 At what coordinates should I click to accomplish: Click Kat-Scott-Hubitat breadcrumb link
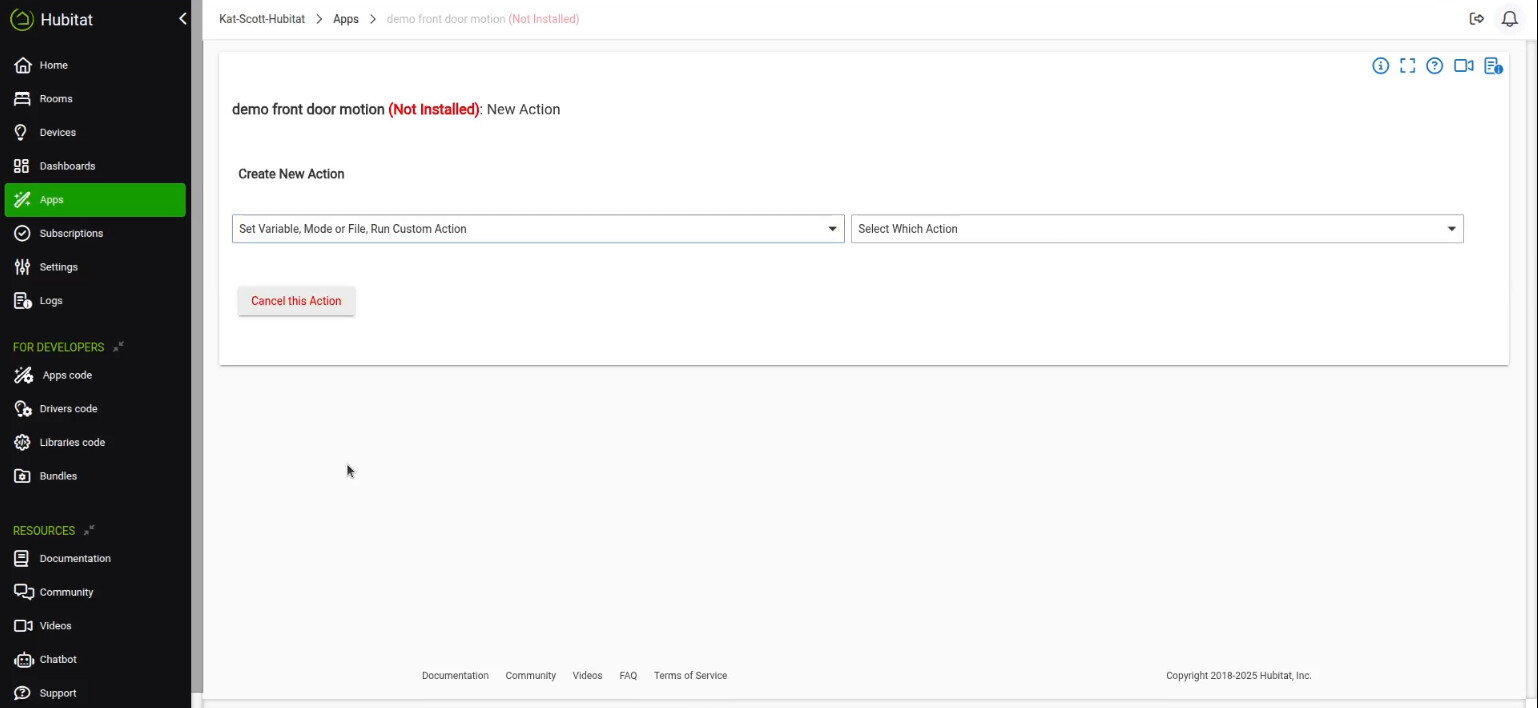tap(262, 19)
